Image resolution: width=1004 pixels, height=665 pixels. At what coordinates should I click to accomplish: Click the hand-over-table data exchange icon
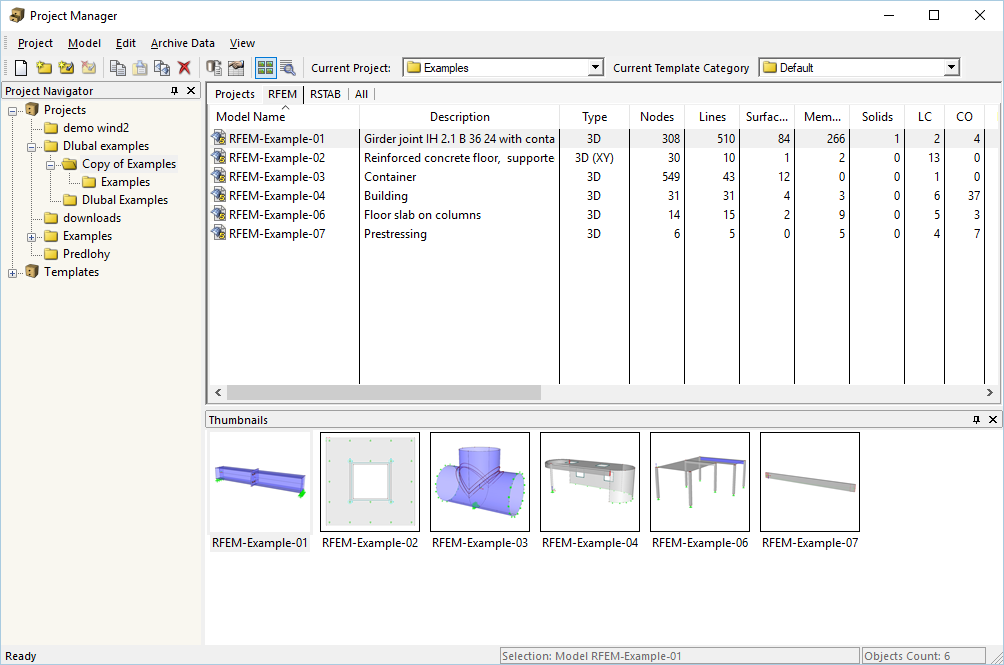[236, 67]
